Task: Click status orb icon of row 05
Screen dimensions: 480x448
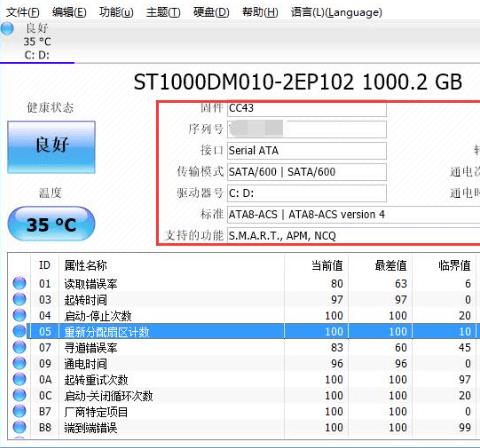Action: [19, 331]
